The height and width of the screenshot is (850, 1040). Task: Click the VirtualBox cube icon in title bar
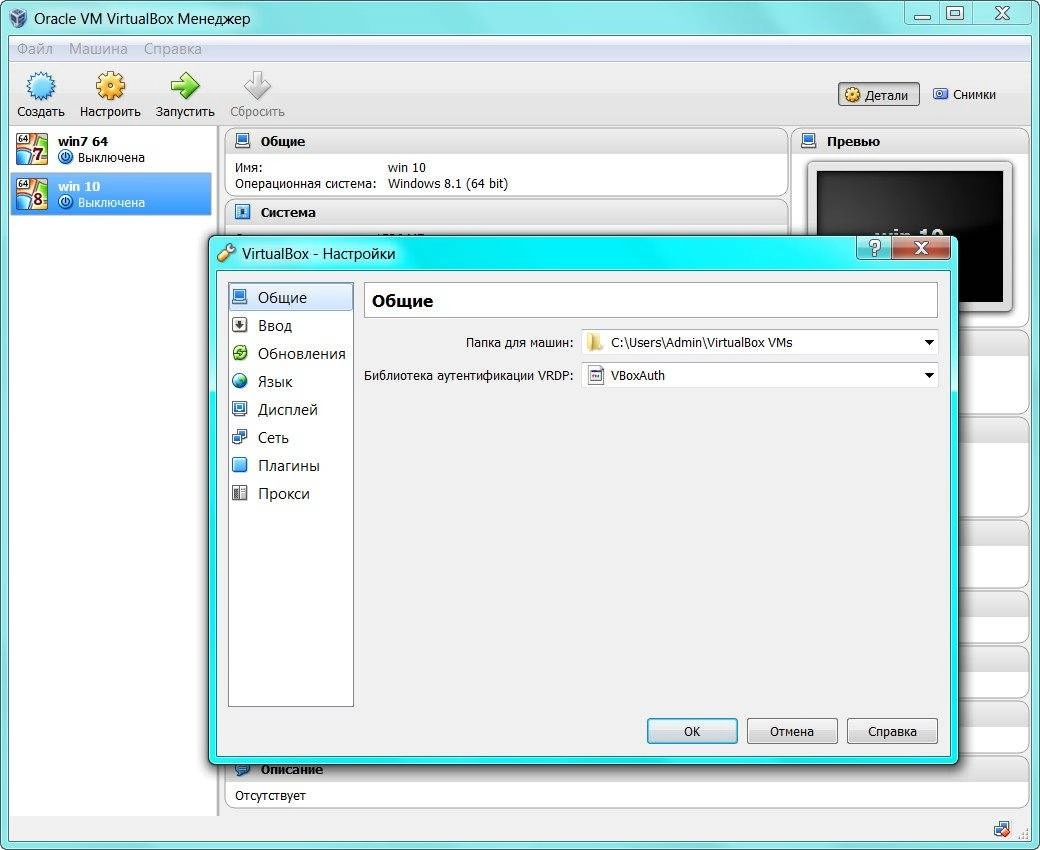pyautogui.click(x=19, y=18)
